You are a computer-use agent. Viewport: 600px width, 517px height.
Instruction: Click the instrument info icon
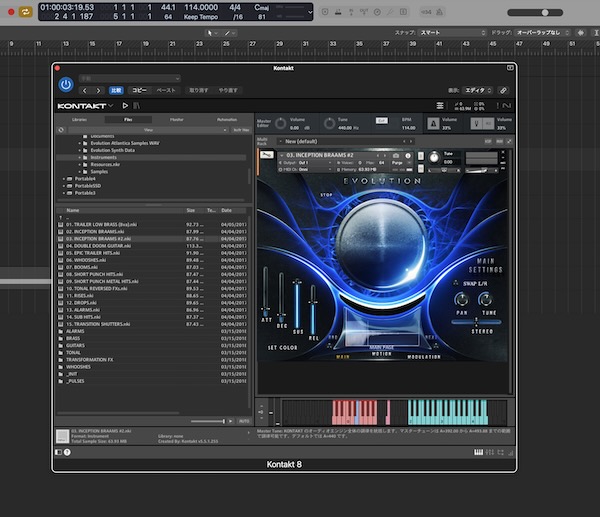408,155
